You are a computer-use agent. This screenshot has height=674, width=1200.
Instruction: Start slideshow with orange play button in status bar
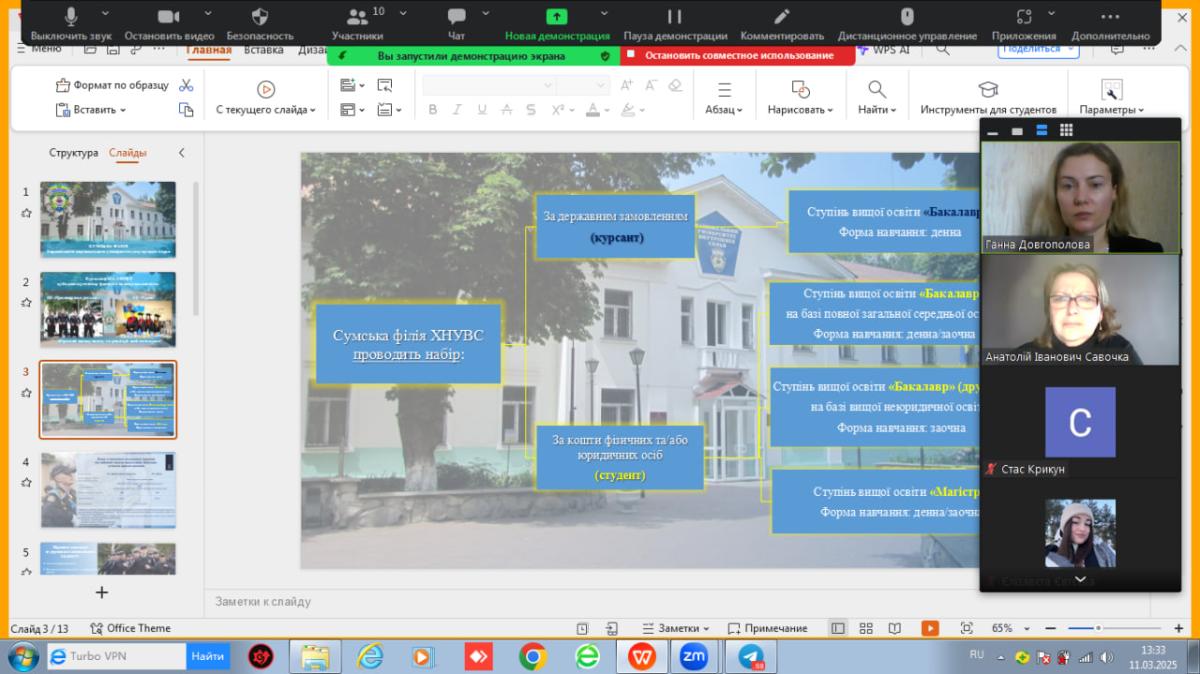[x=930, y=628]
